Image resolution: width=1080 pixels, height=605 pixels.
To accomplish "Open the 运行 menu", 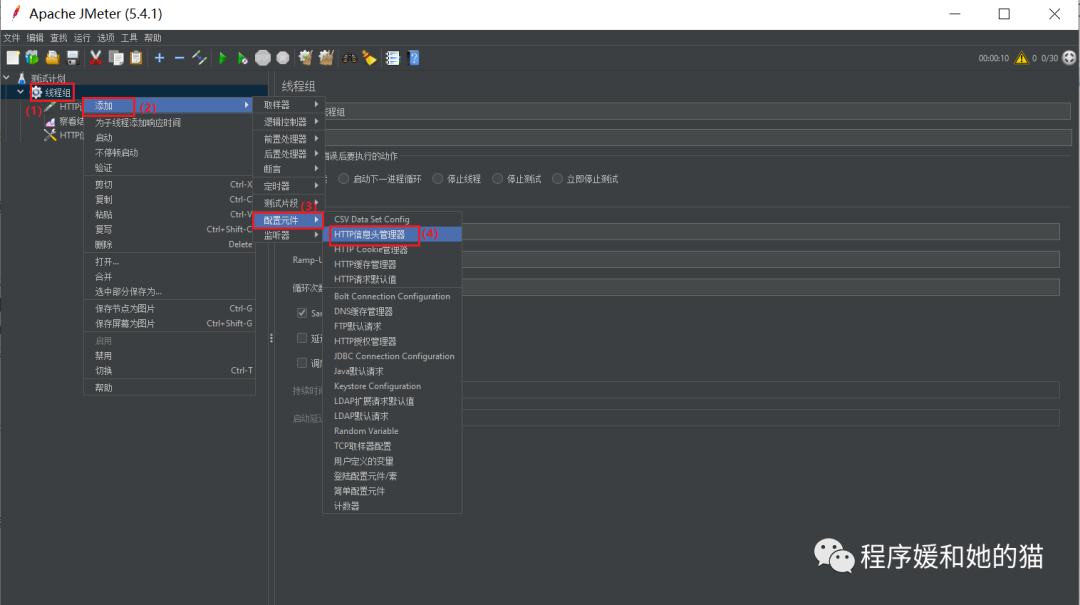I will tap(82, 38).
